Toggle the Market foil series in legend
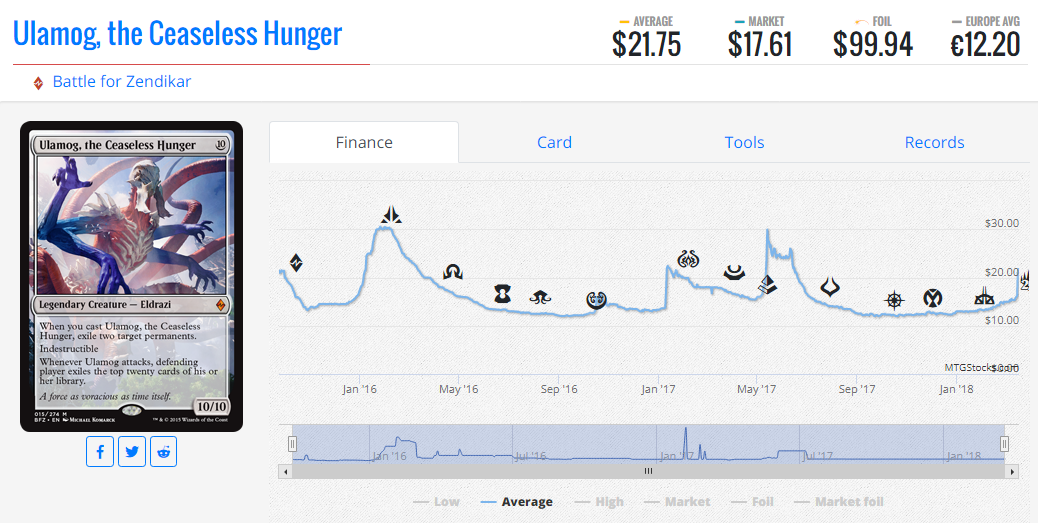The height and width of the screenshot is (523, 1038). coord(838,502)
